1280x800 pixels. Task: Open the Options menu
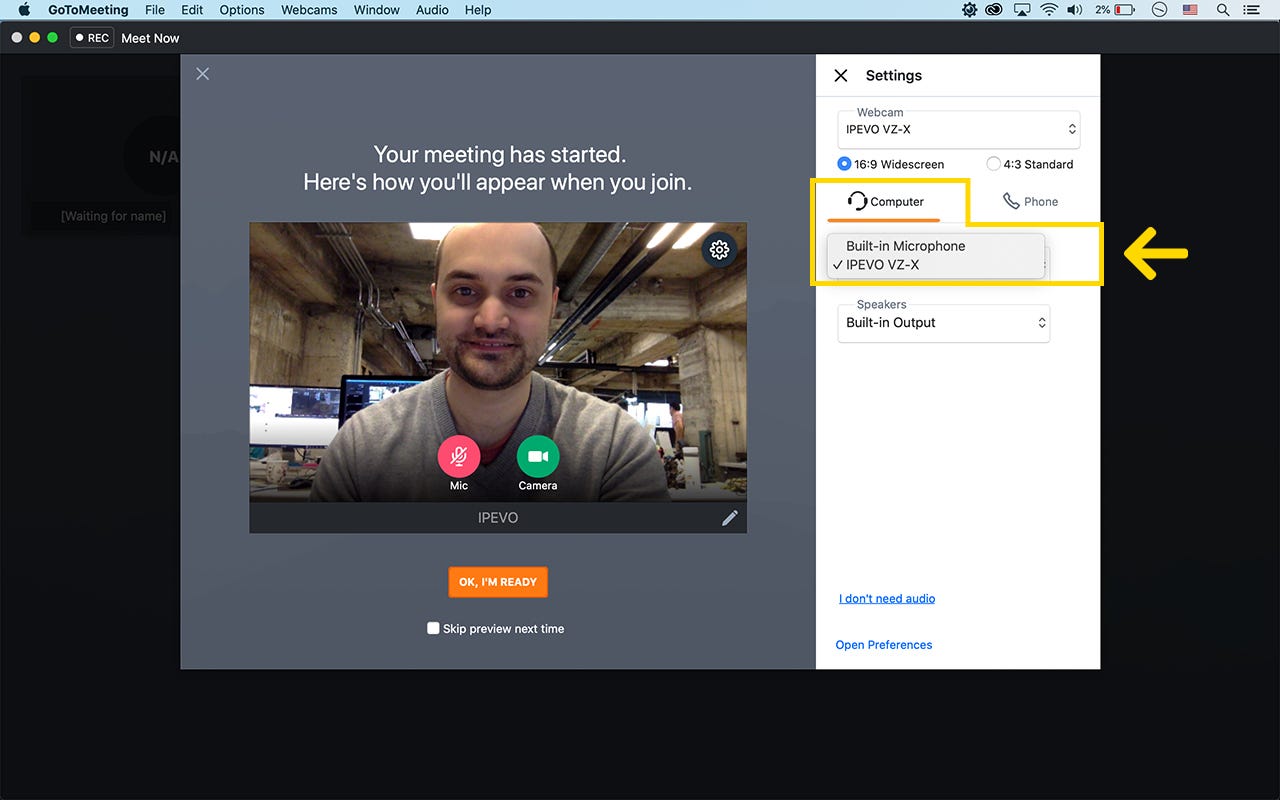[x=242, y=10]
